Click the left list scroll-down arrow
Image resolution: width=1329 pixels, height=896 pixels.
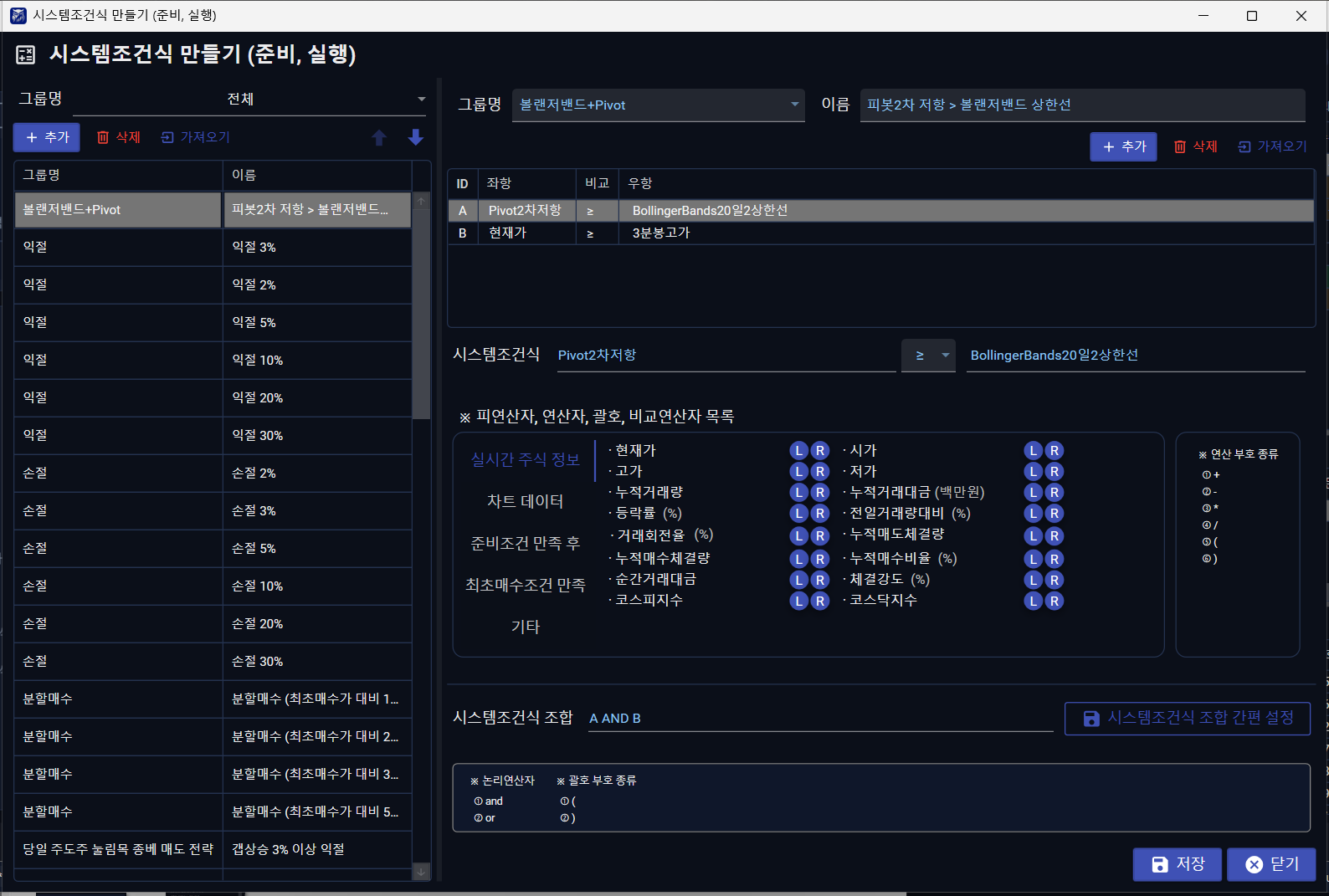click(x=421, y=872)
